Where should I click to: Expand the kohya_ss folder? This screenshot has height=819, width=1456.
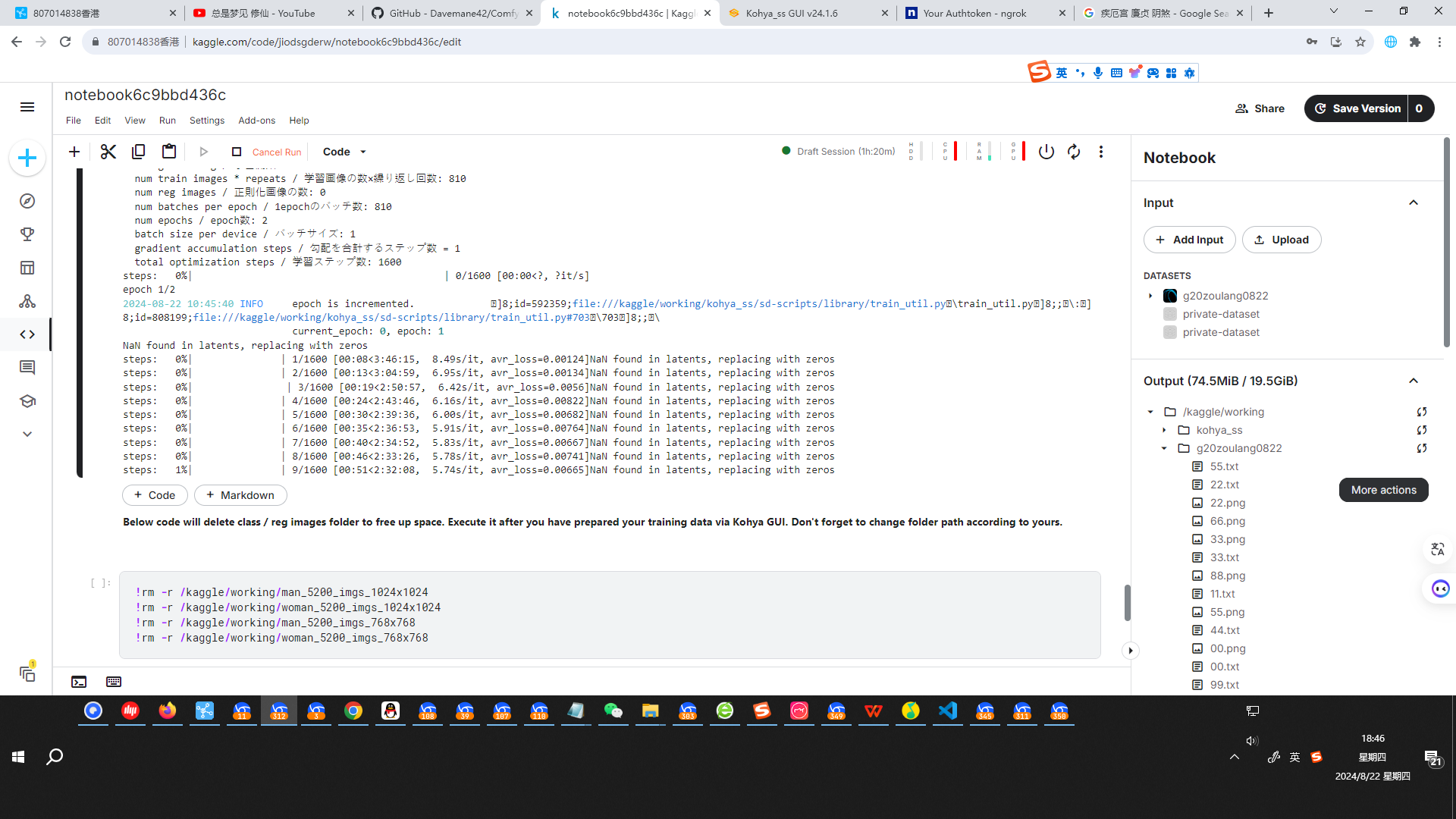[x=1164, y=430]
